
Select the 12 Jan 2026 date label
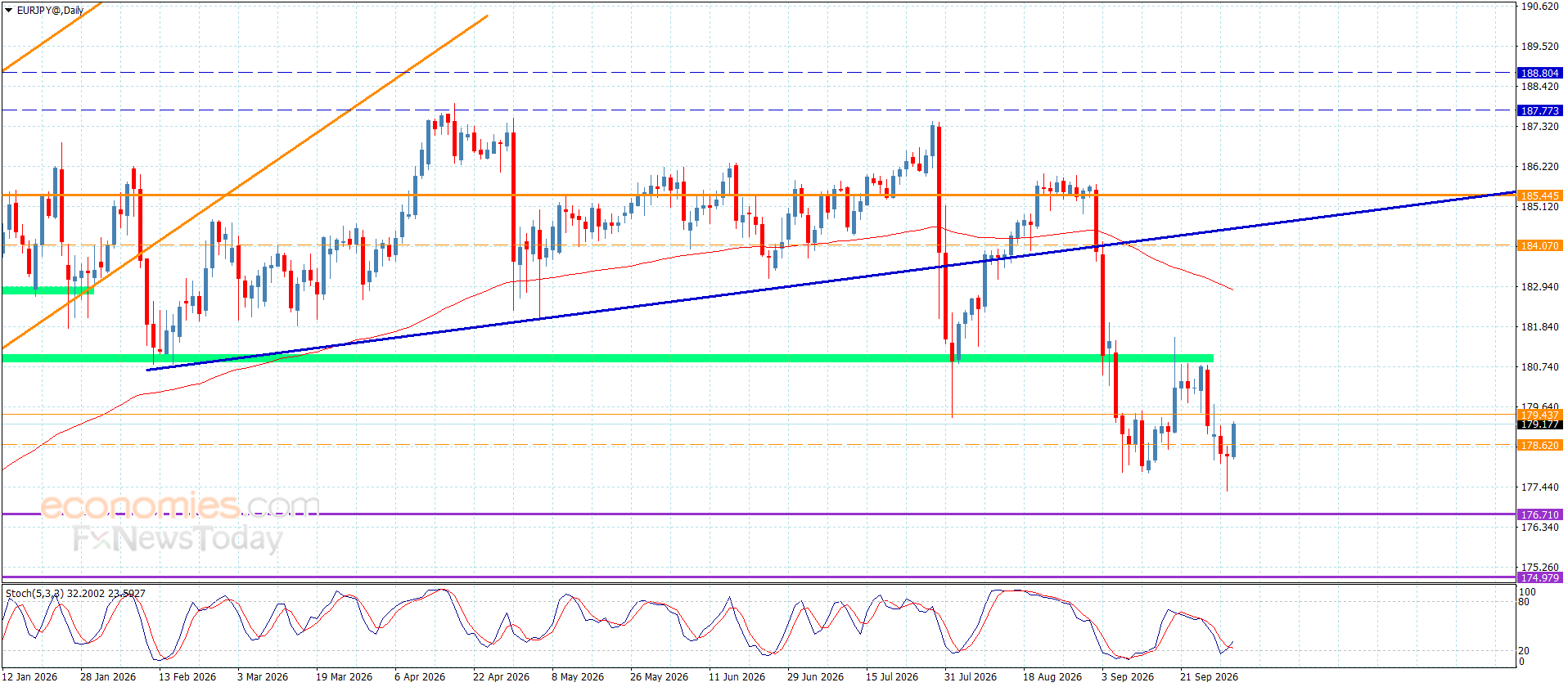tap(29, 676)
